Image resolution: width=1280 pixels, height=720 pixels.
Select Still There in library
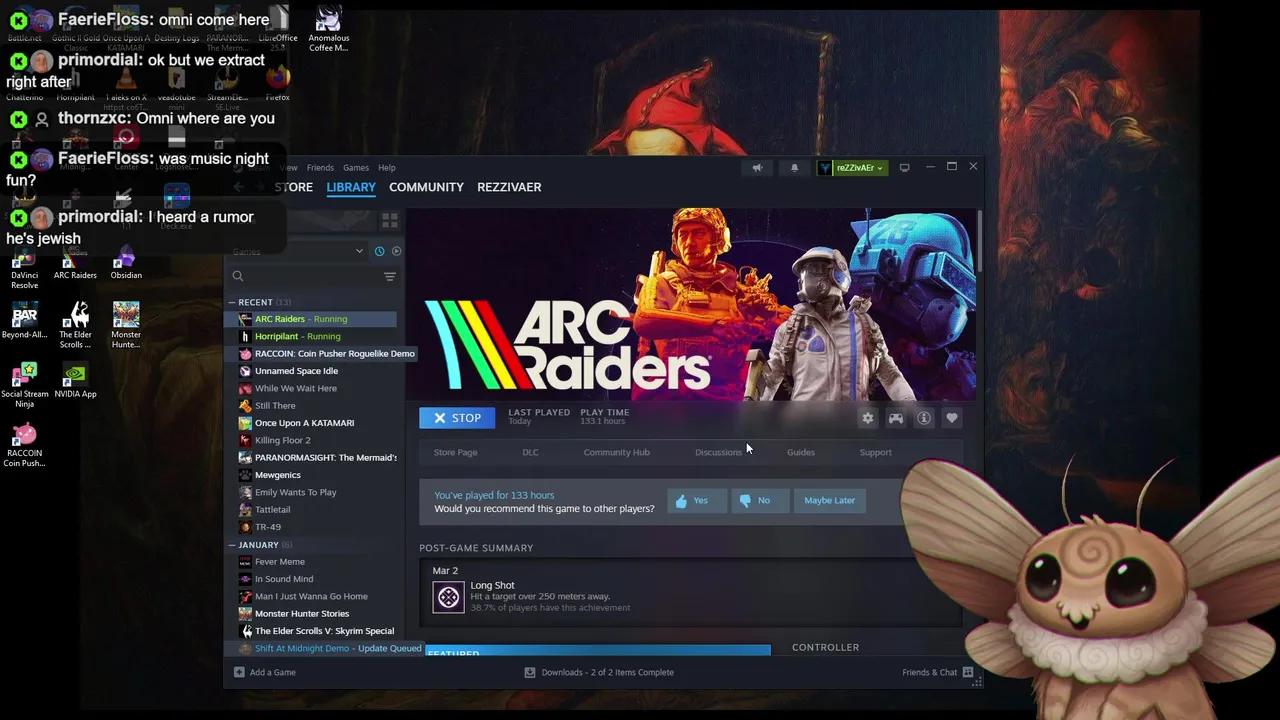pos(311,405)
